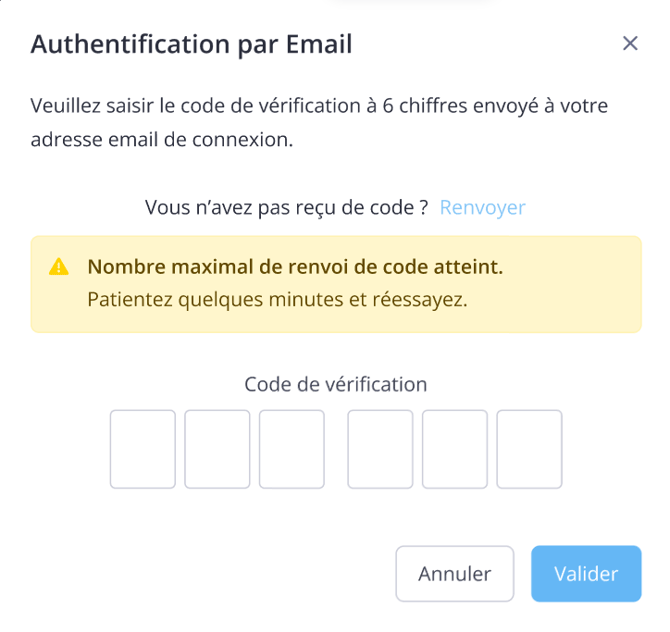Click empty area of the yellow alert banner
670x632 pixels.
click(x=570, y=300)
